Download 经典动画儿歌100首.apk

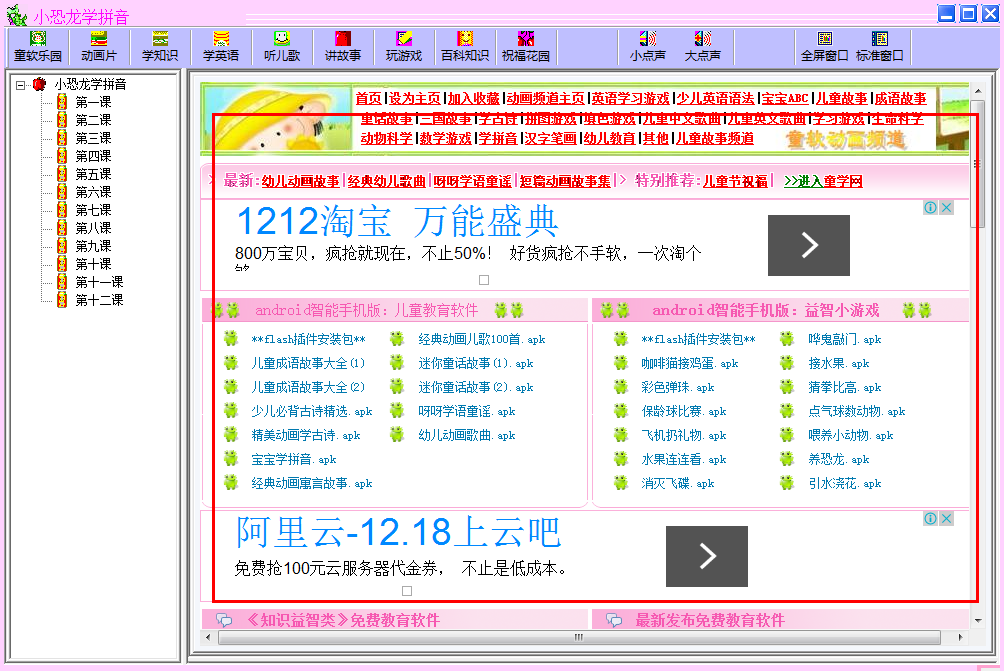[x=482, y=339]
